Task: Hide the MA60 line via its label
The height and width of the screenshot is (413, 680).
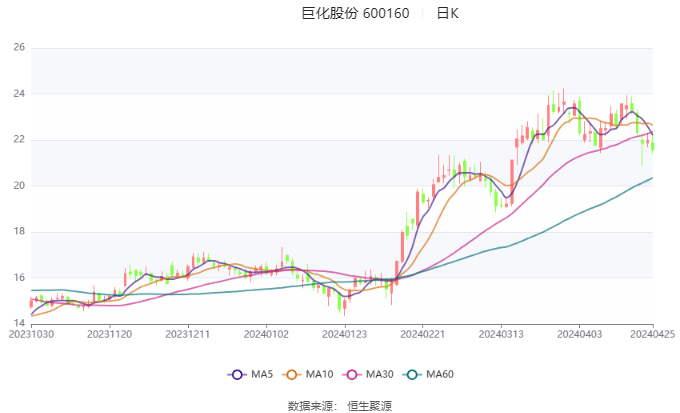Action: click(440, 374)
